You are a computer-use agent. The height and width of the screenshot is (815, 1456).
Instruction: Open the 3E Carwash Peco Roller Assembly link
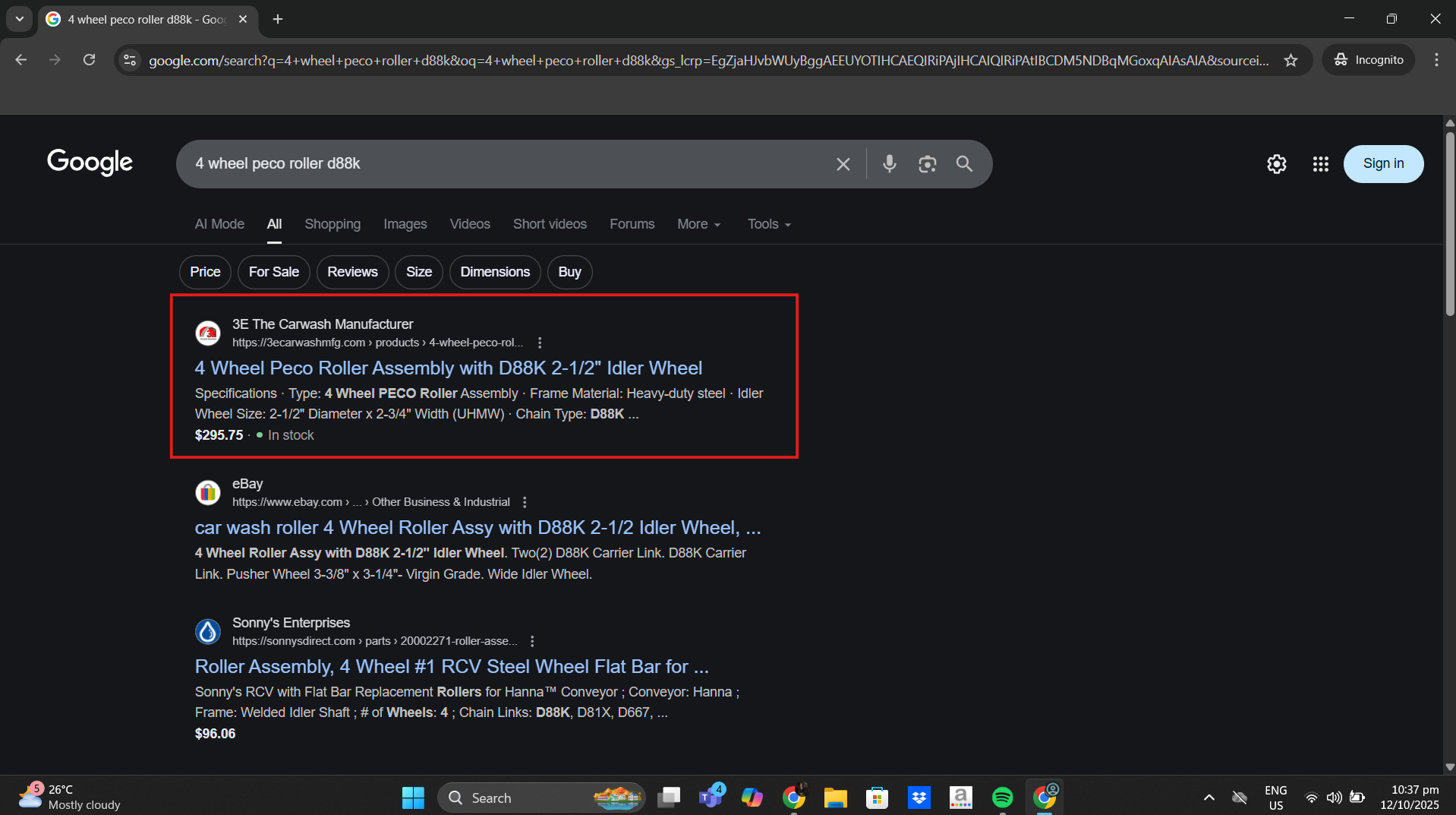pos(448,368)
